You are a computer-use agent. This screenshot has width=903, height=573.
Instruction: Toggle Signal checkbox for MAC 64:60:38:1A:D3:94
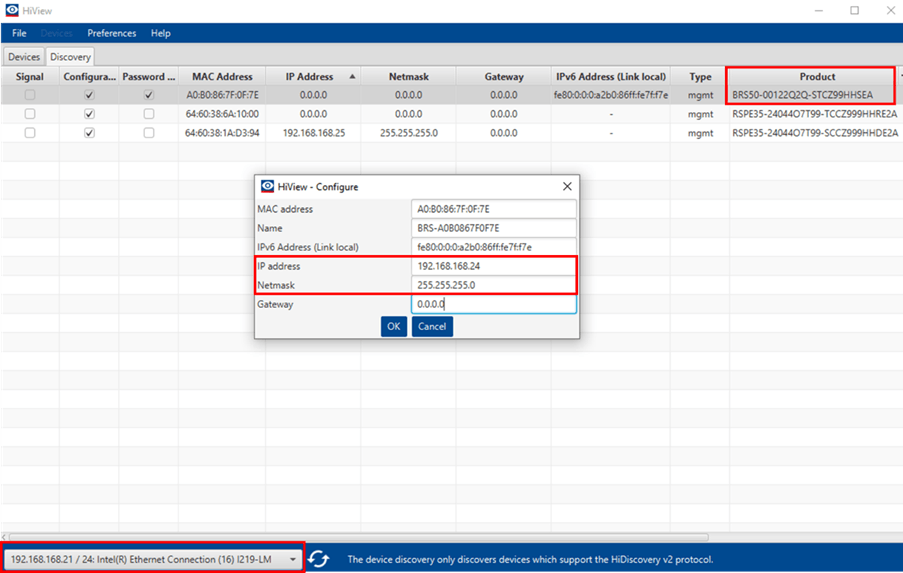point(30,133)
